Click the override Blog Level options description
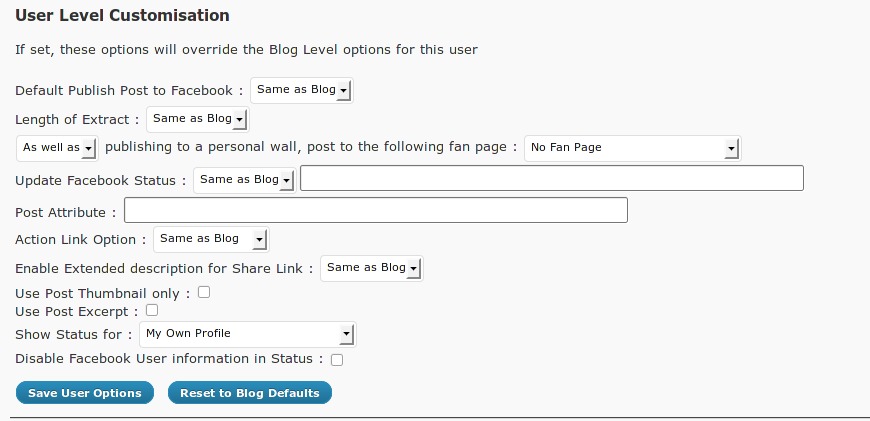The height and width of the screenshot is (421, 870). [x=246, y=49]
